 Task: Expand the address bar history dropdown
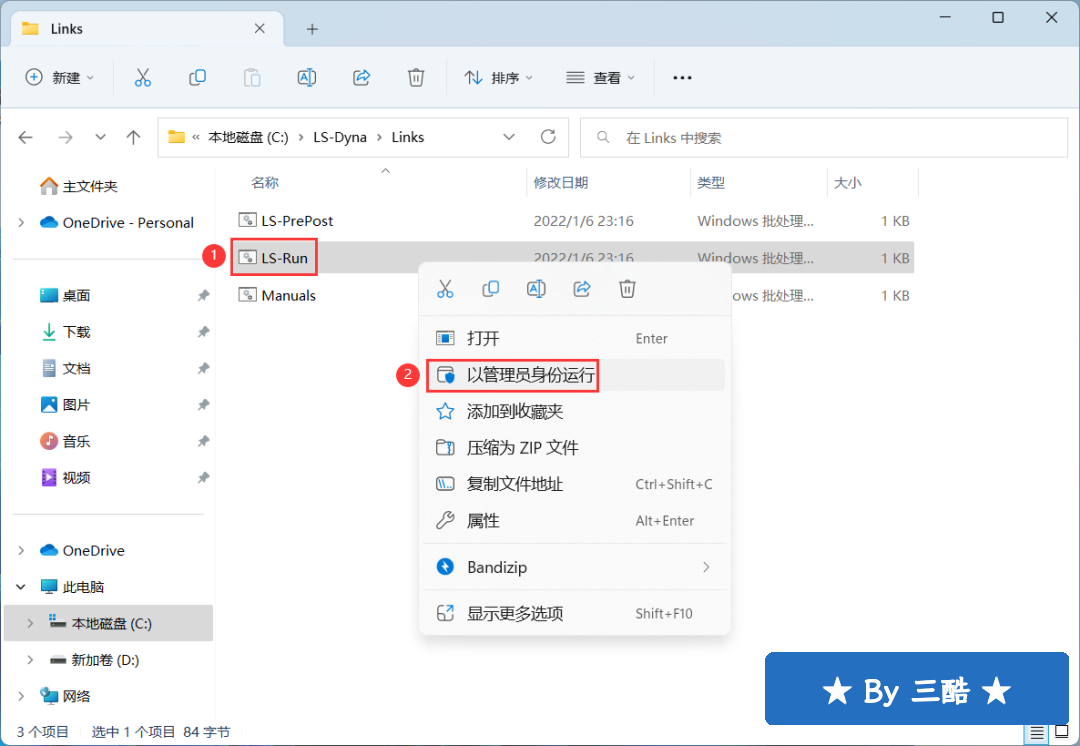coord(509,137)
